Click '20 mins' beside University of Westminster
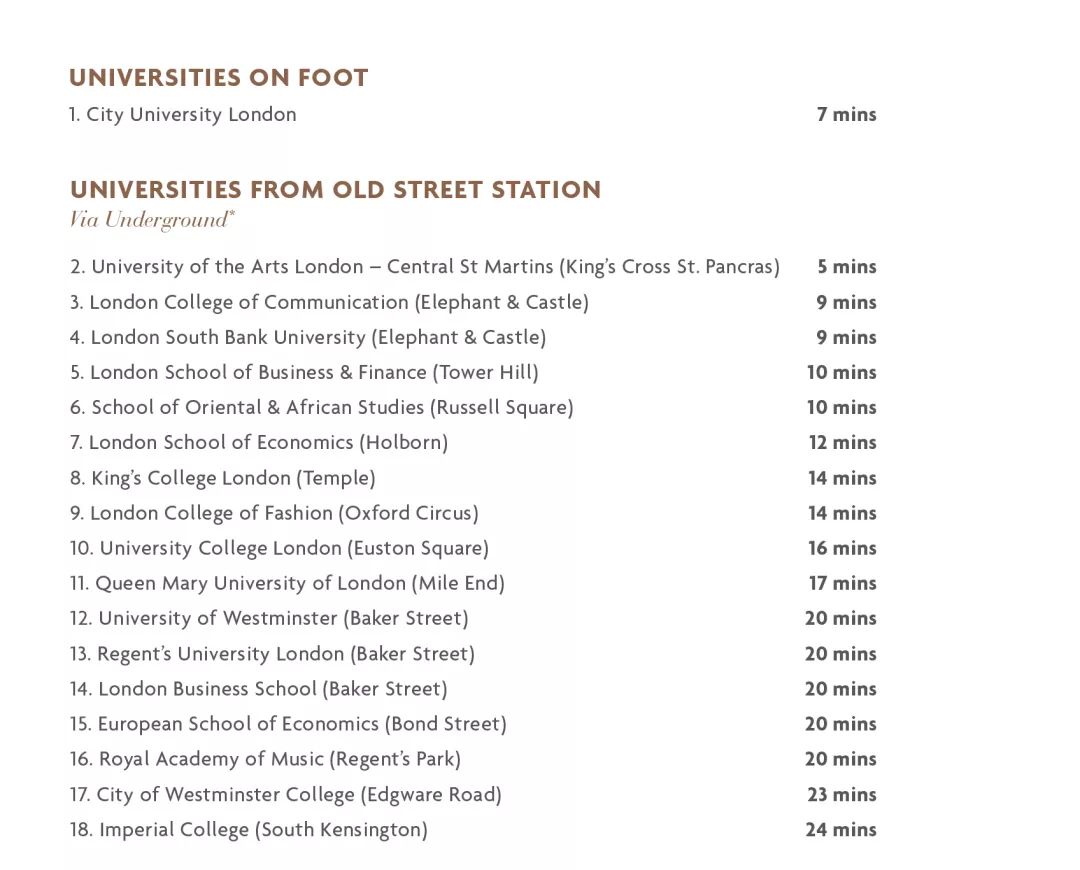Viewport: 1080px width, 870px height. (841, 619)
